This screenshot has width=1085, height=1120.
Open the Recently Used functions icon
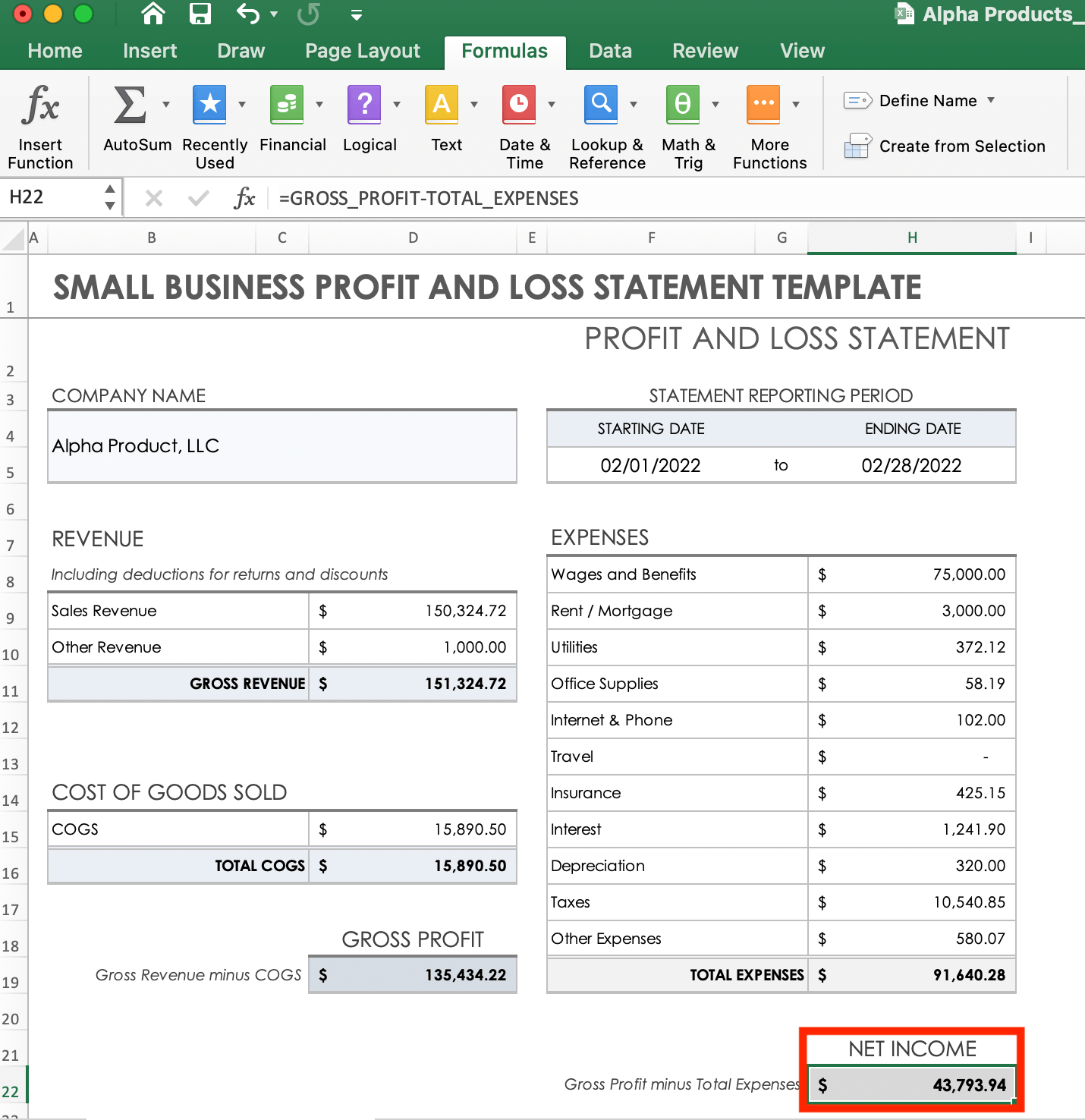click(x=209, y=105)
